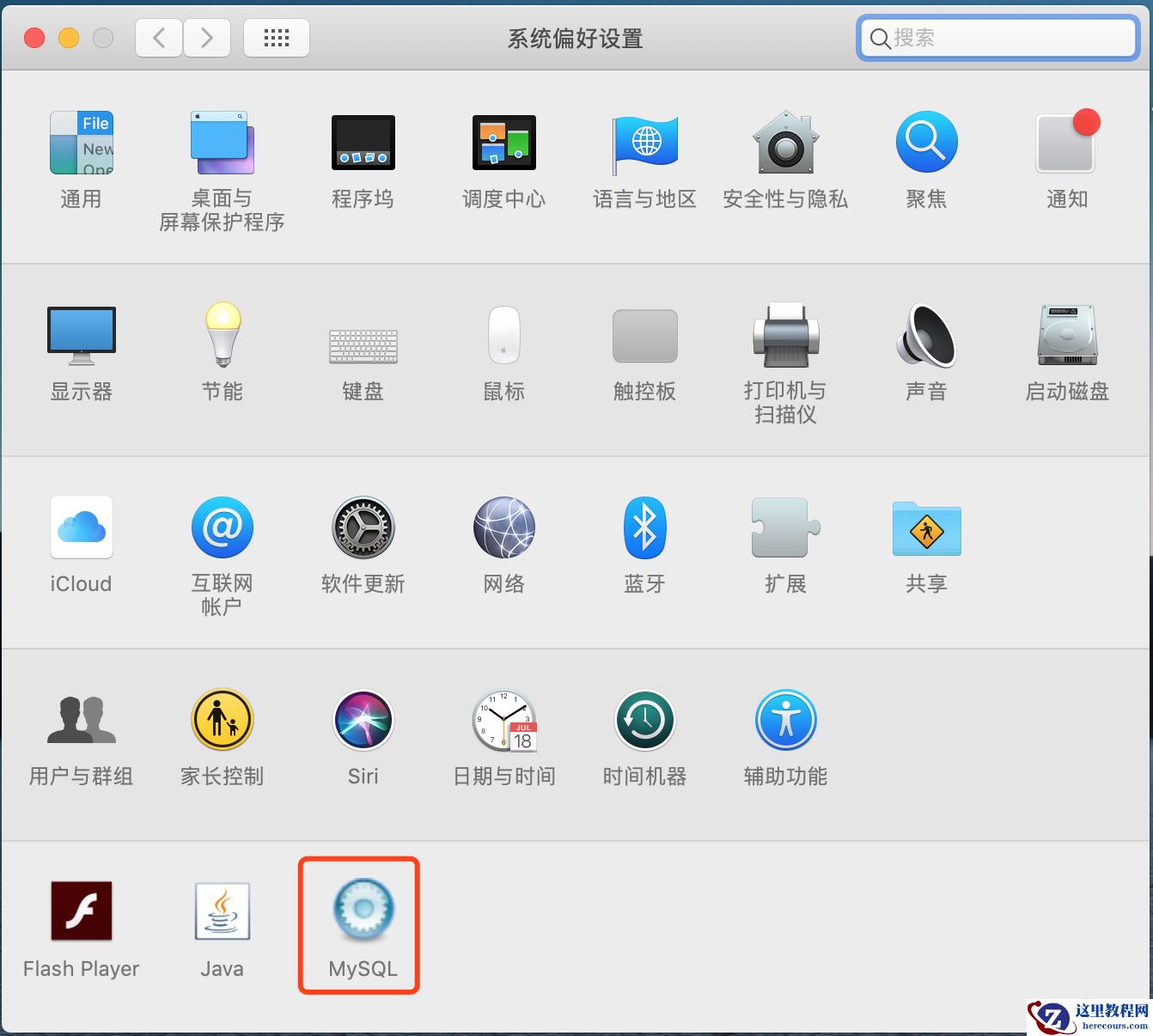This screenshot has height=1036, width=1153.
Task: Click the 搜索 search field
Action: pyautogui.click(x=997, y=38)
